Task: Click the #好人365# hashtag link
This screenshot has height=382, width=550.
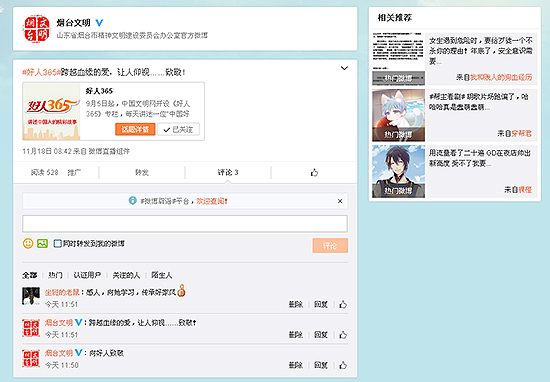Action: pos(41,72)
